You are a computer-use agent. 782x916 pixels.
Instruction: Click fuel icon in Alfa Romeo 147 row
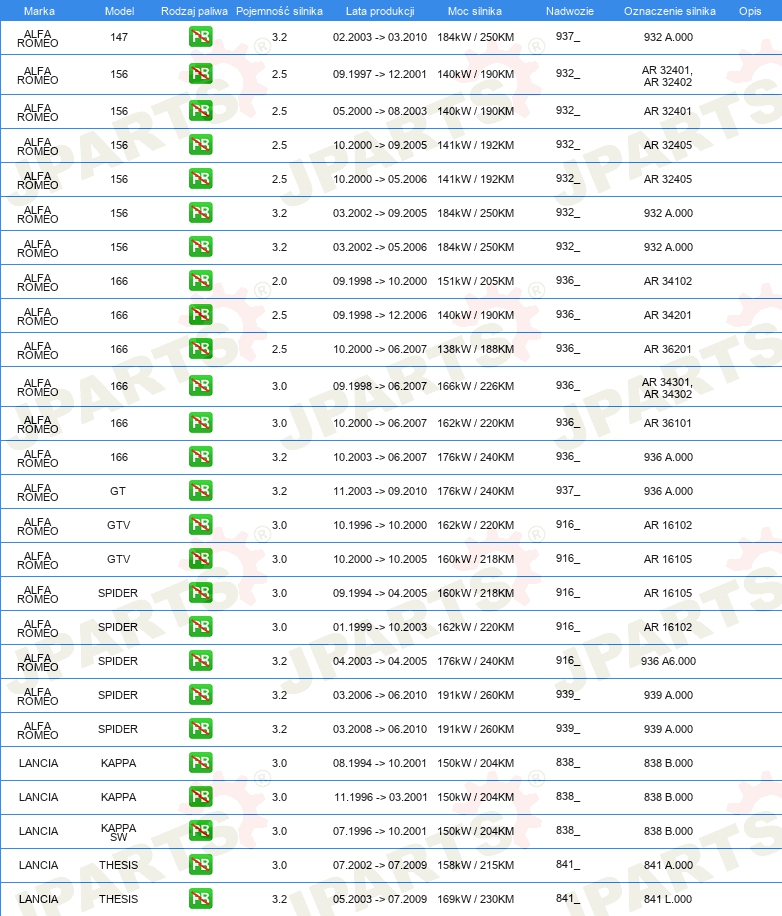[x=200, y=37]
